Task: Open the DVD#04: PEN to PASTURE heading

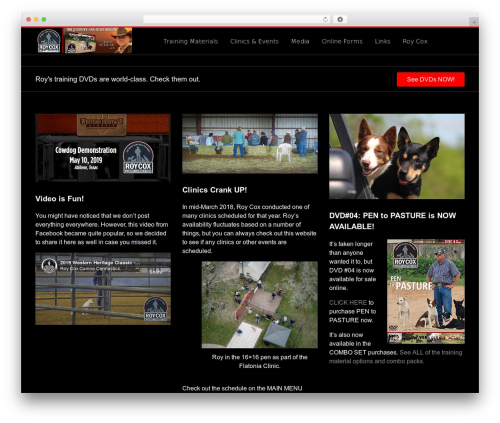Action: pyautogui.click(x=392, y=221)
